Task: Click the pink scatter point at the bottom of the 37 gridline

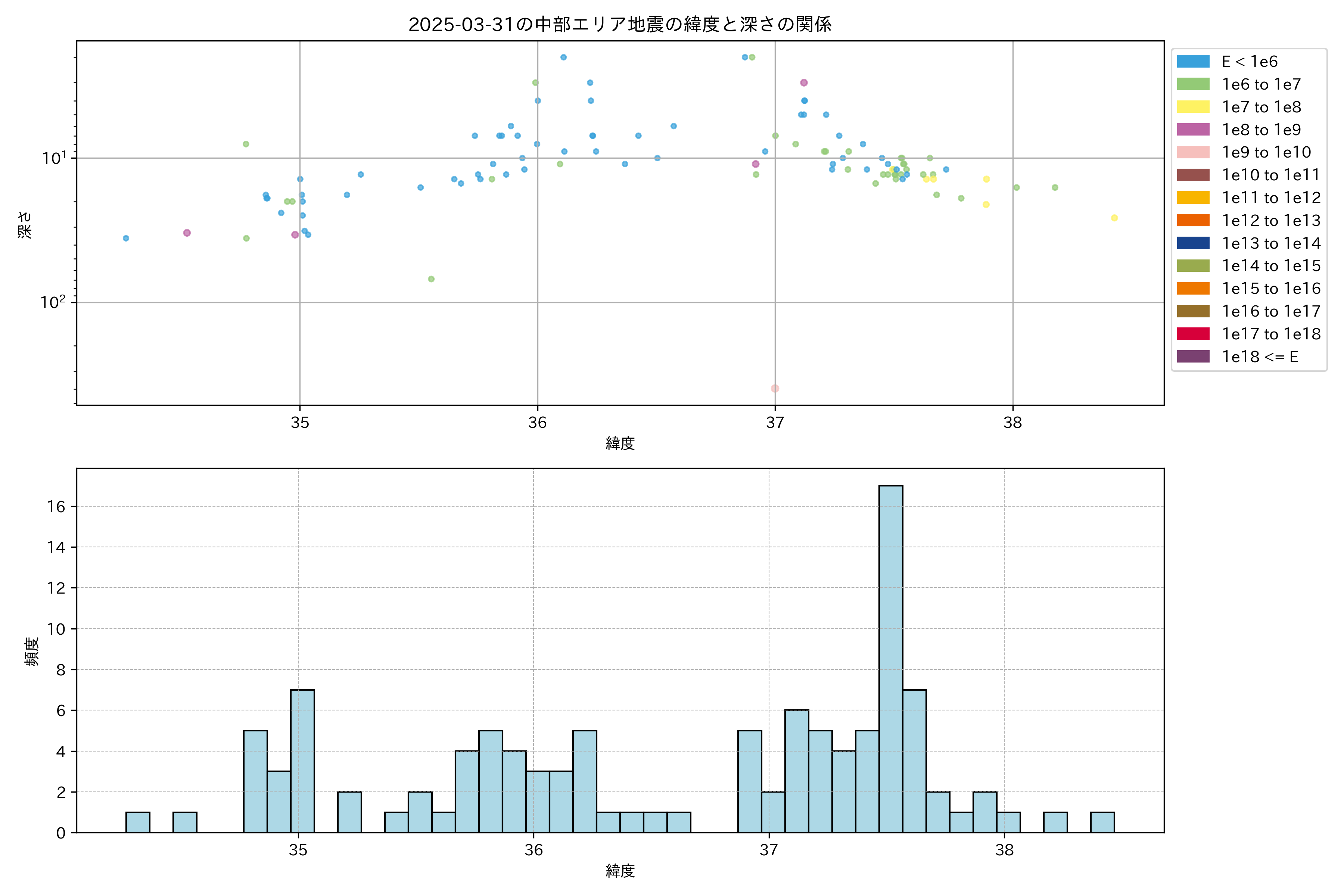Action: (x=775, y=389)
